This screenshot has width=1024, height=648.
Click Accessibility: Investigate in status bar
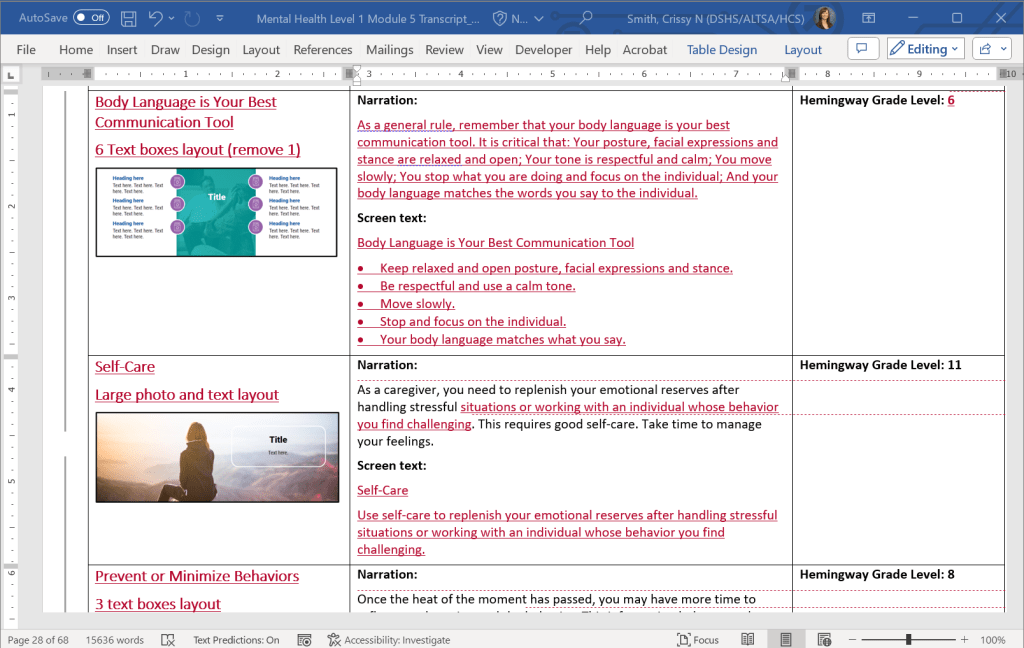point(389,640)
